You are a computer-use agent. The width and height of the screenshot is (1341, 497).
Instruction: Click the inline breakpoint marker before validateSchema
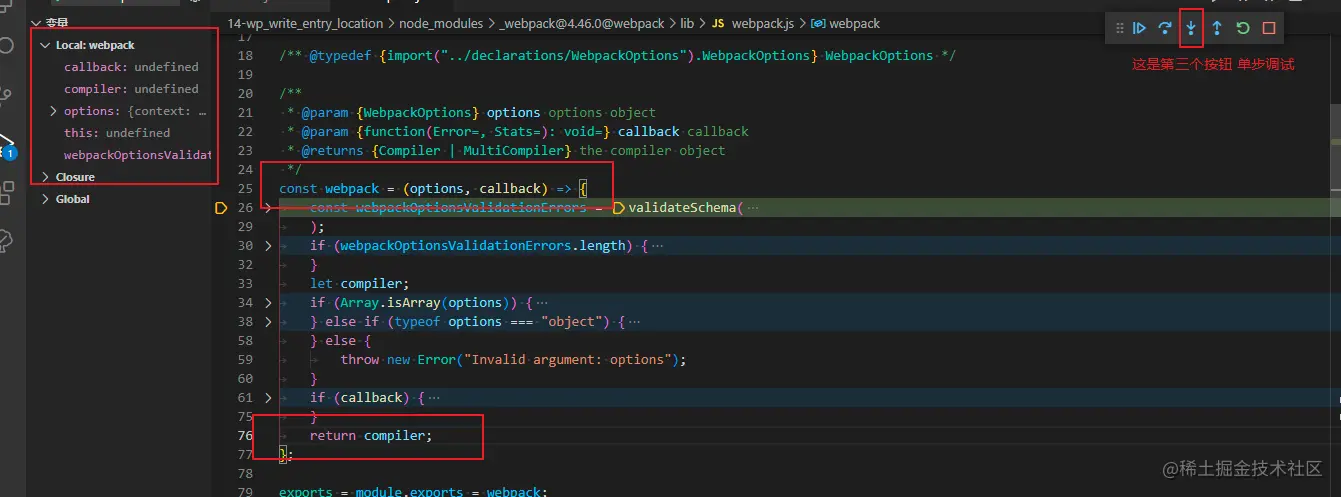pyautogui.click(x=618, y=208)
